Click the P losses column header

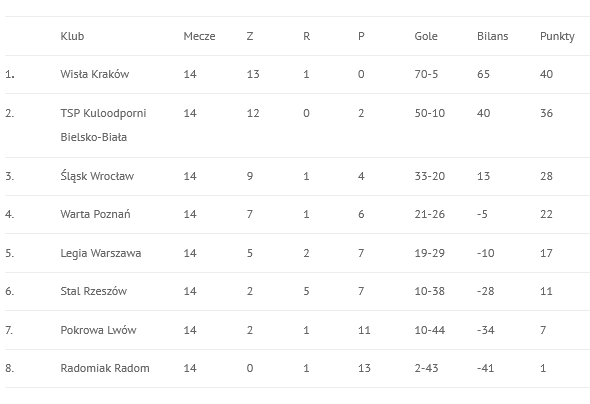361,36
